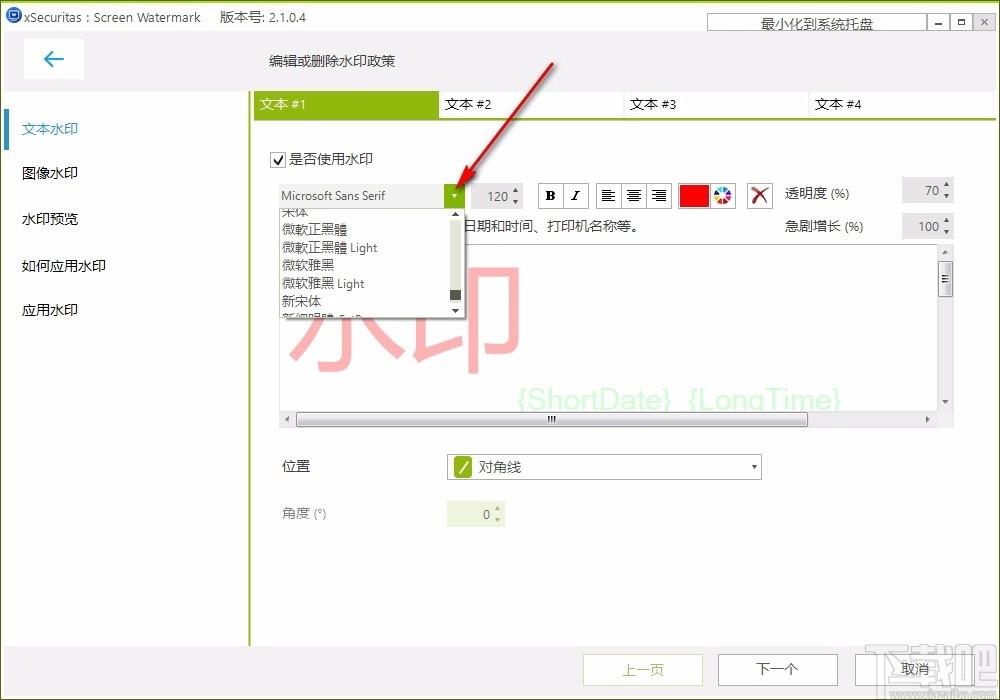This screenshot has width=1000, height=700.
Task: Open the Microsoft Sans Serif font dropdown
Action: click(x=454, y=196)
